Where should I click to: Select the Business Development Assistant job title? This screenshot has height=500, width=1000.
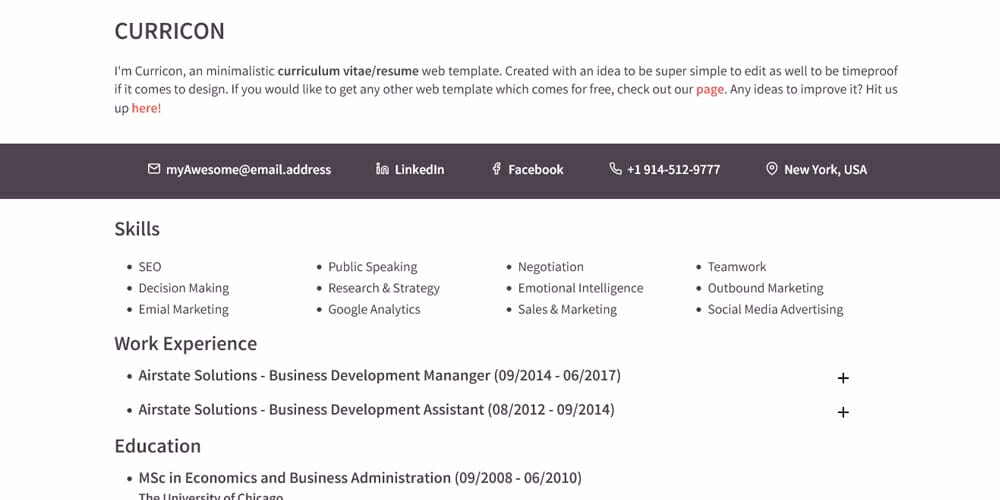click(376, 409)
